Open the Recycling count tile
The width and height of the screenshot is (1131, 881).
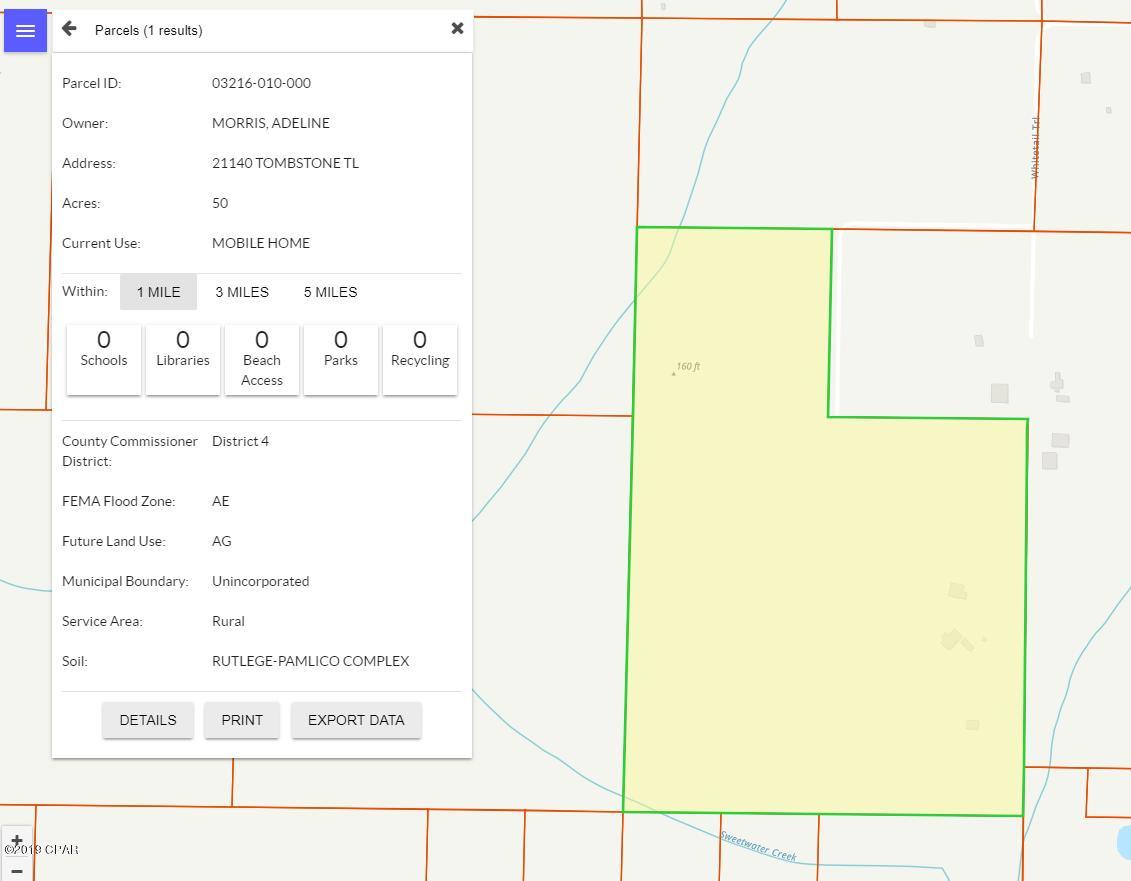click(x=419, y=358)
